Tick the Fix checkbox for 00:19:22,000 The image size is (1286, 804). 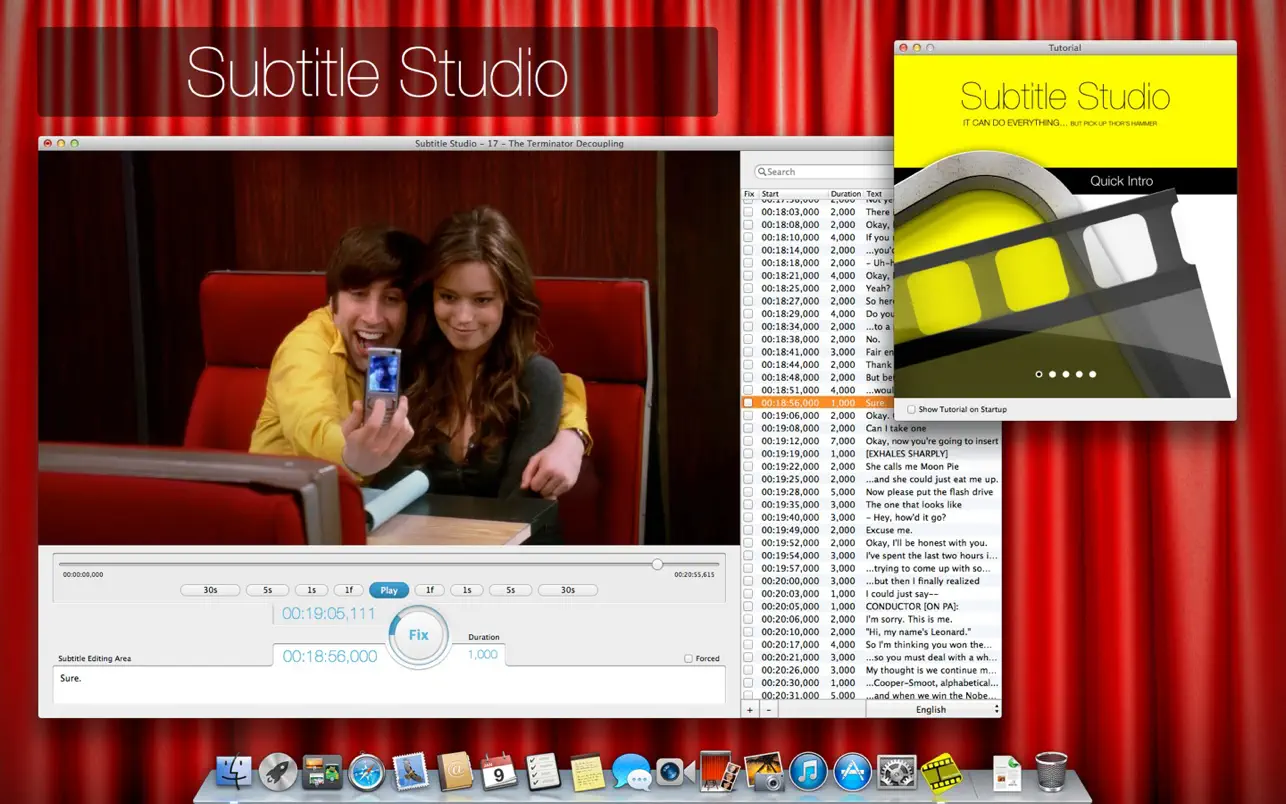[748, 466]
